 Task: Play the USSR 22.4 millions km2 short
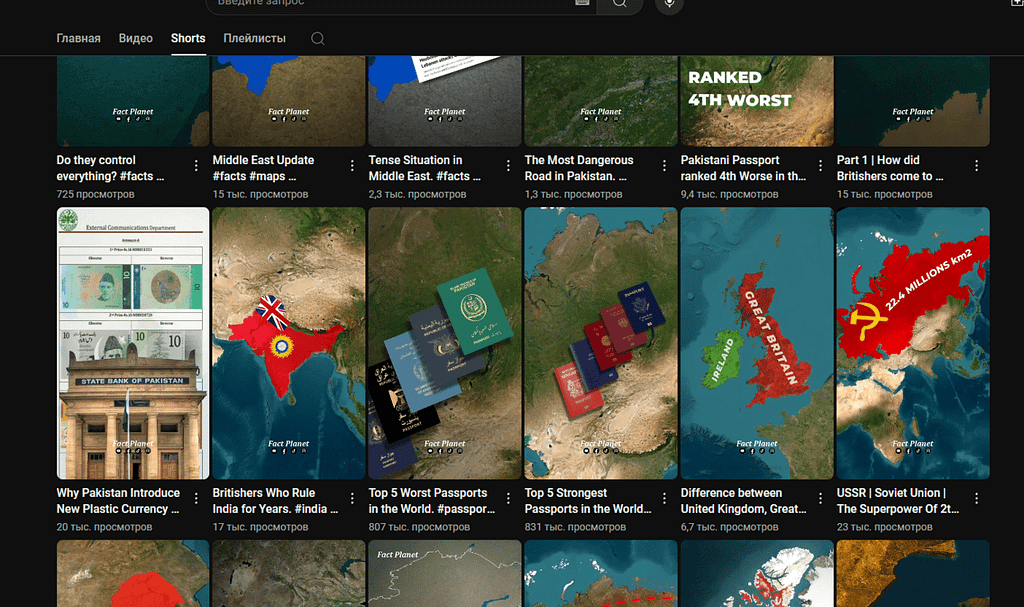click(913, 343)
